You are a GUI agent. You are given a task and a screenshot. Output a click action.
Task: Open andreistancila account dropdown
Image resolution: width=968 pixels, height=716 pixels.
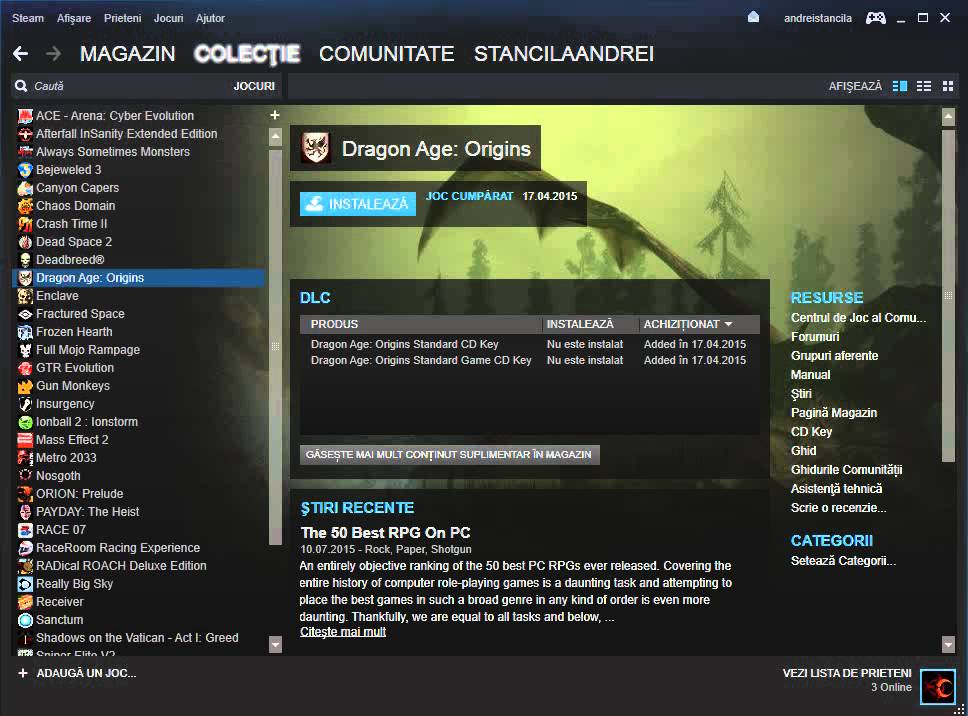click(817, 18)
